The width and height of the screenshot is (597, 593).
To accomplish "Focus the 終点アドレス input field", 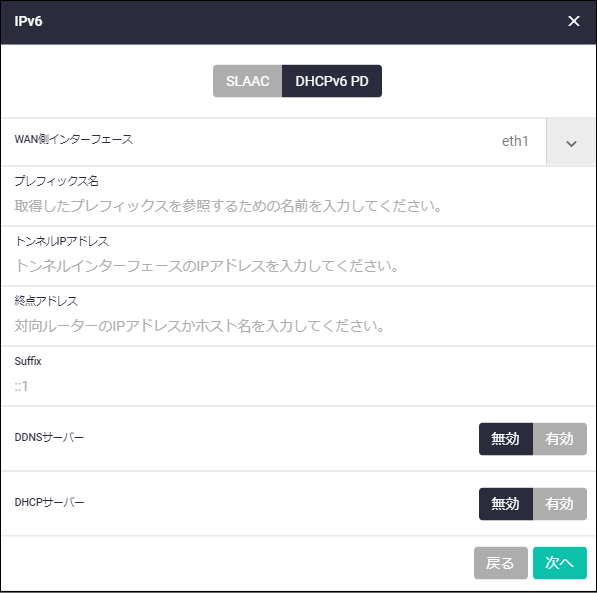I will point(298,326).
